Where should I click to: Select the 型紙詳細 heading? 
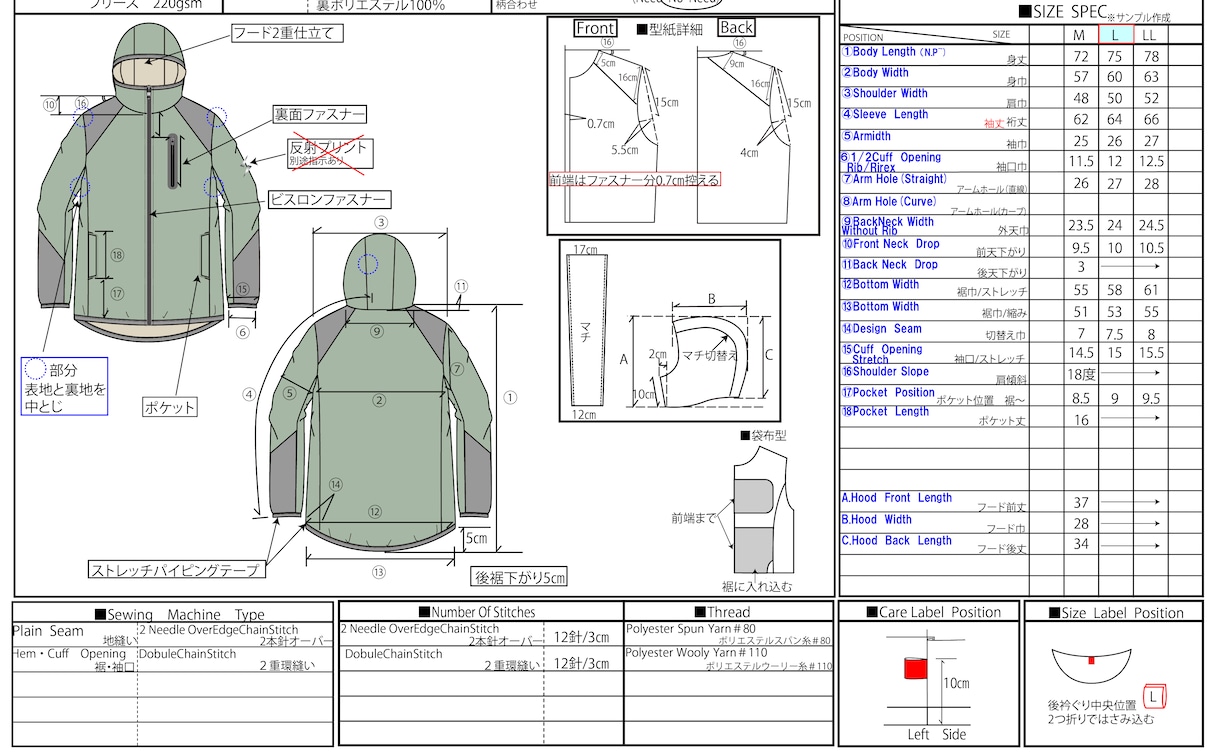tap(670, 29)
